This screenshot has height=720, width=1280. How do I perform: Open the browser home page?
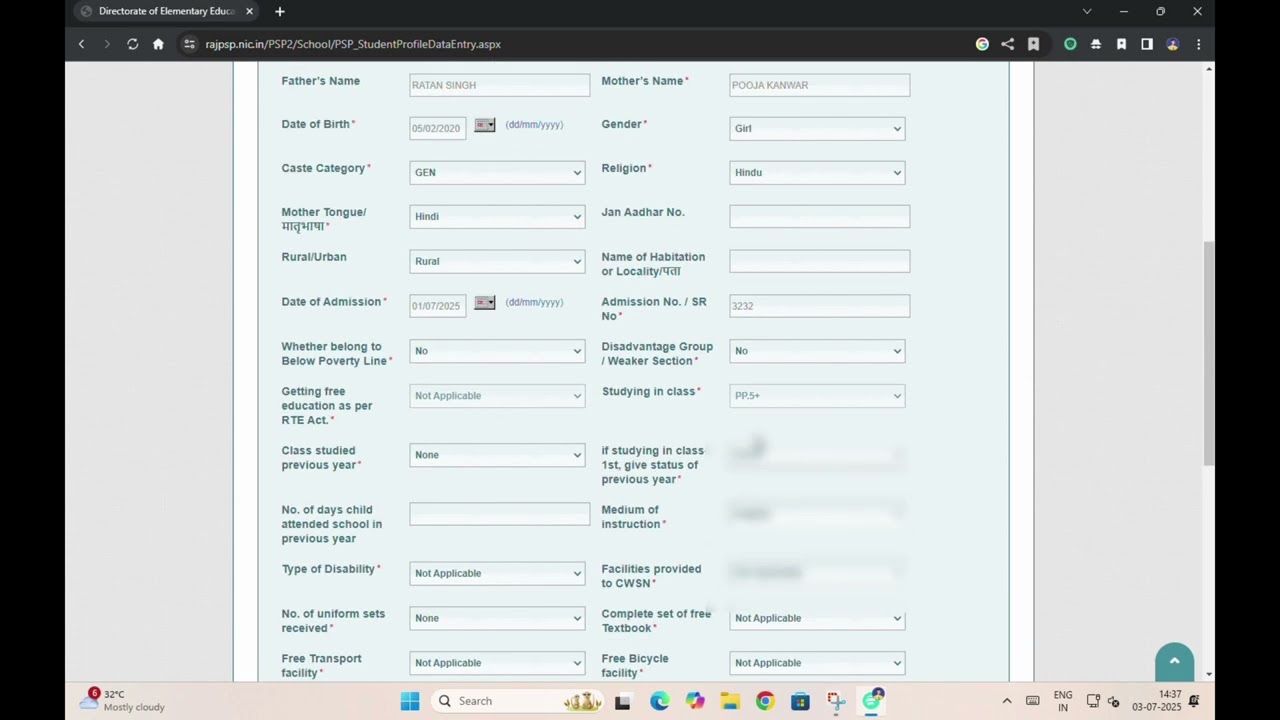click(x=158, y=44)
